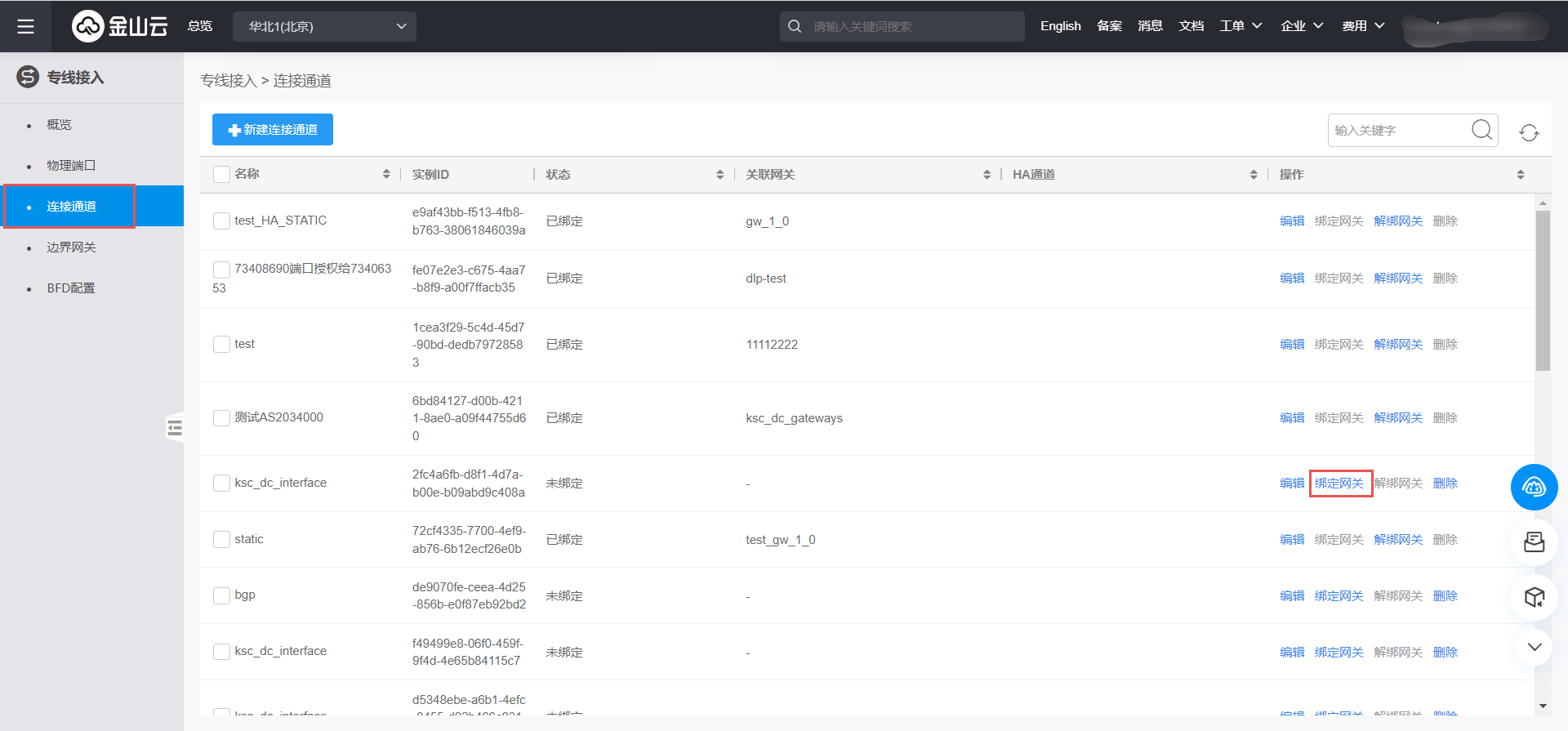Click 解绑网关 for the static channel

(x=1397, y=540)
